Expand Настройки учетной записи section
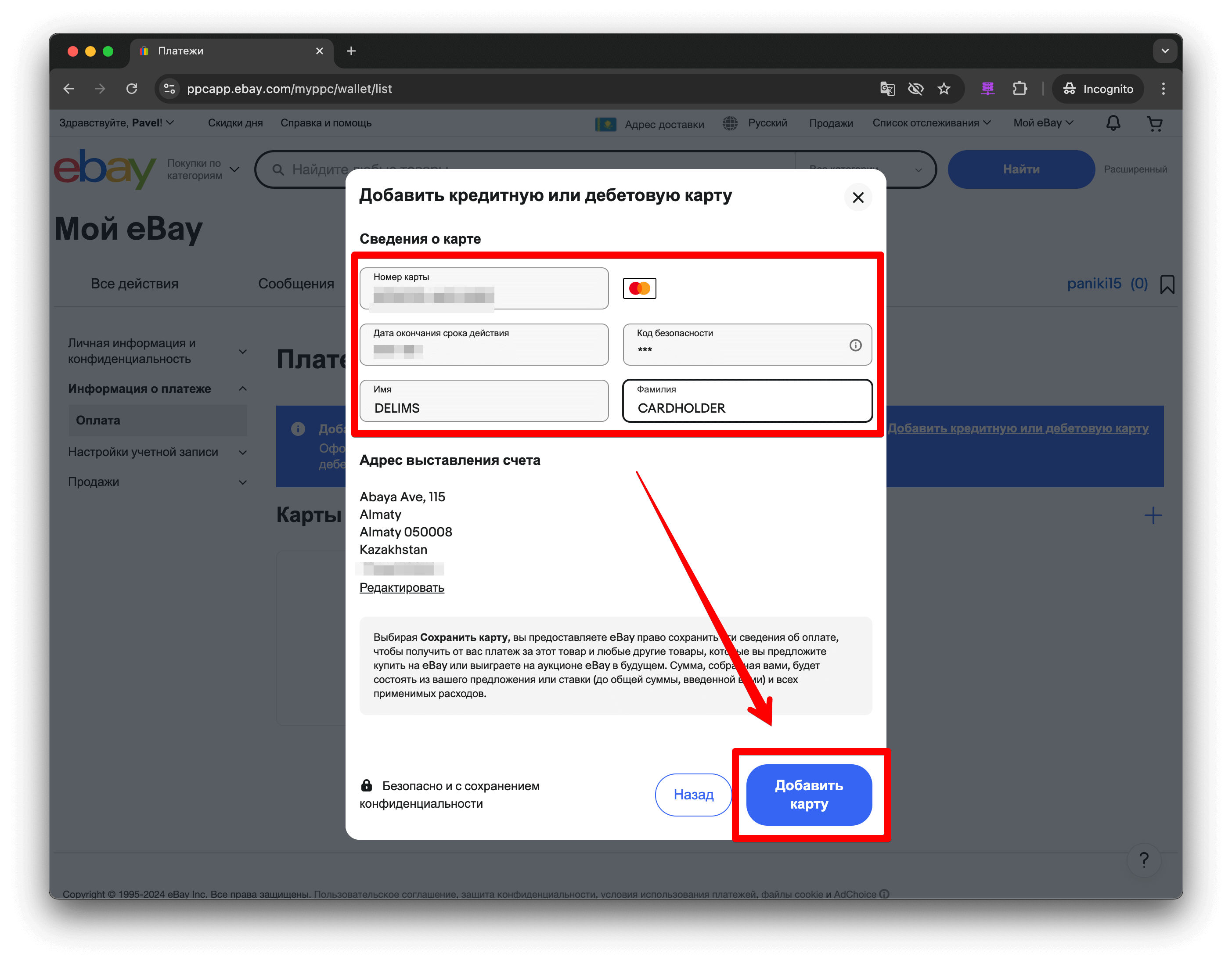 (x=157, y=452)
